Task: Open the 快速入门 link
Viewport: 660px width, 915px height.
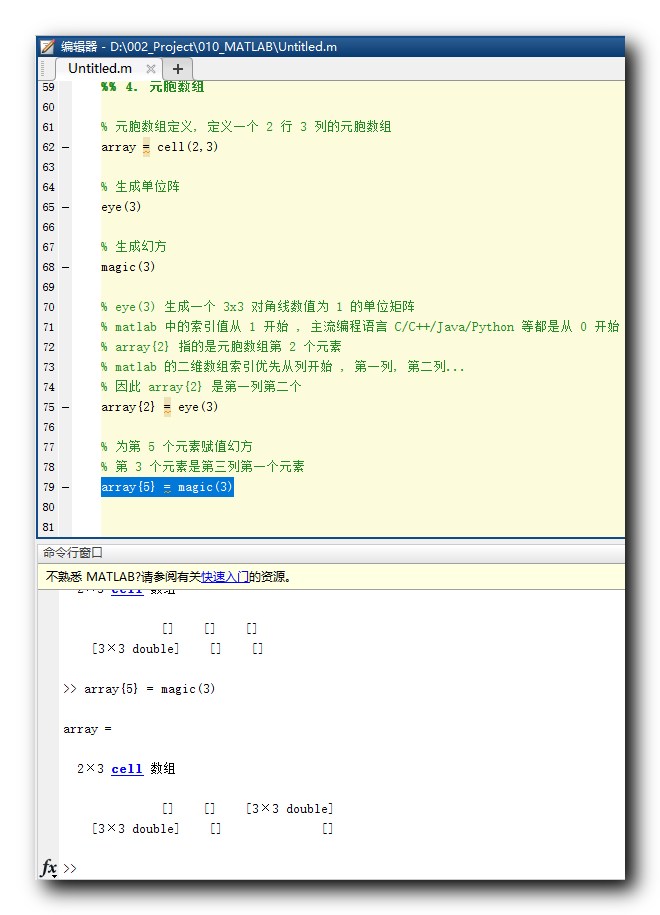Action: point(225,577)
